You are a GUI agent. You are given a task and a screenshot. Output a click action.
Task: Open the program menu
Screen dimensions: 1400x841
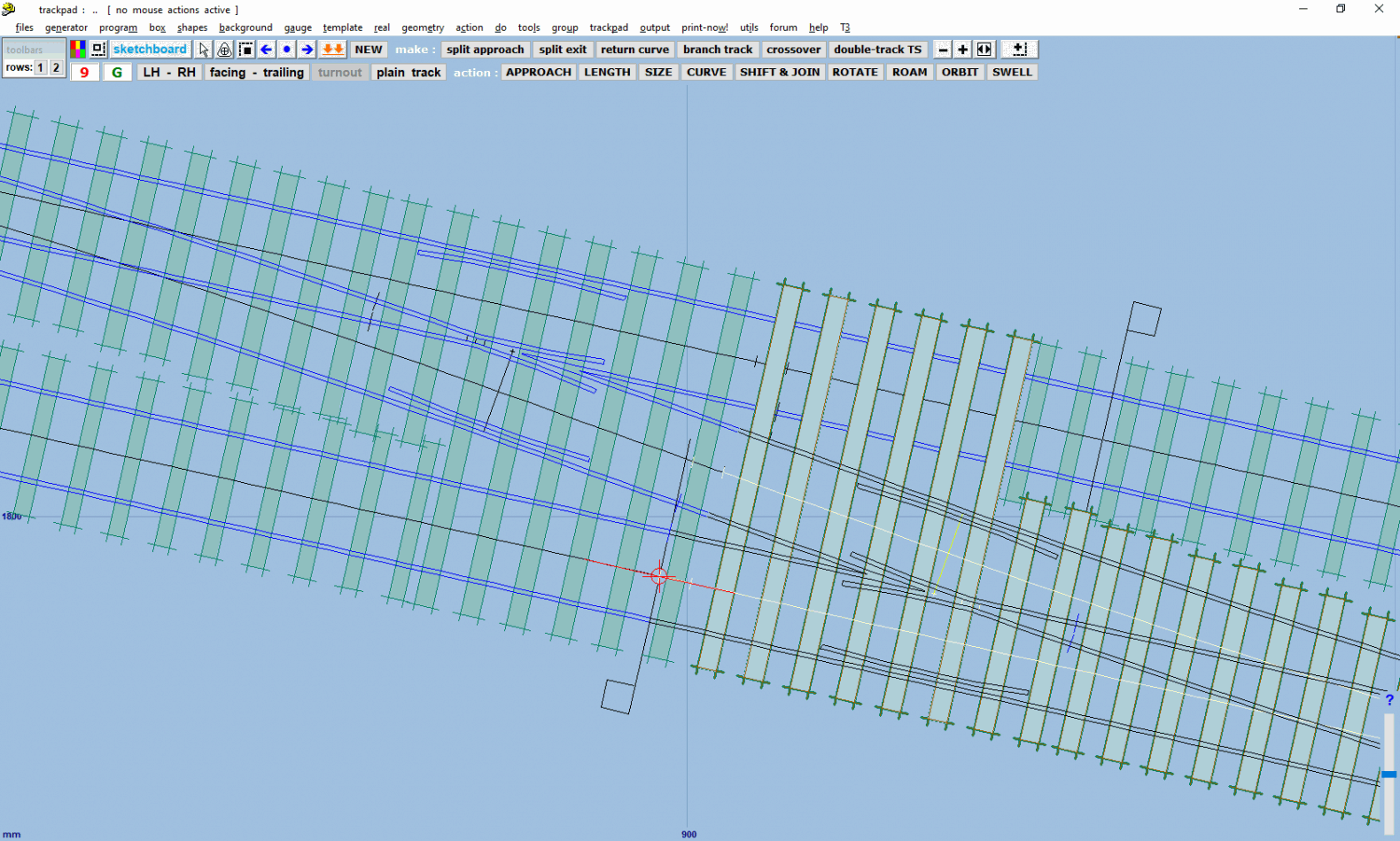(118, 27)
